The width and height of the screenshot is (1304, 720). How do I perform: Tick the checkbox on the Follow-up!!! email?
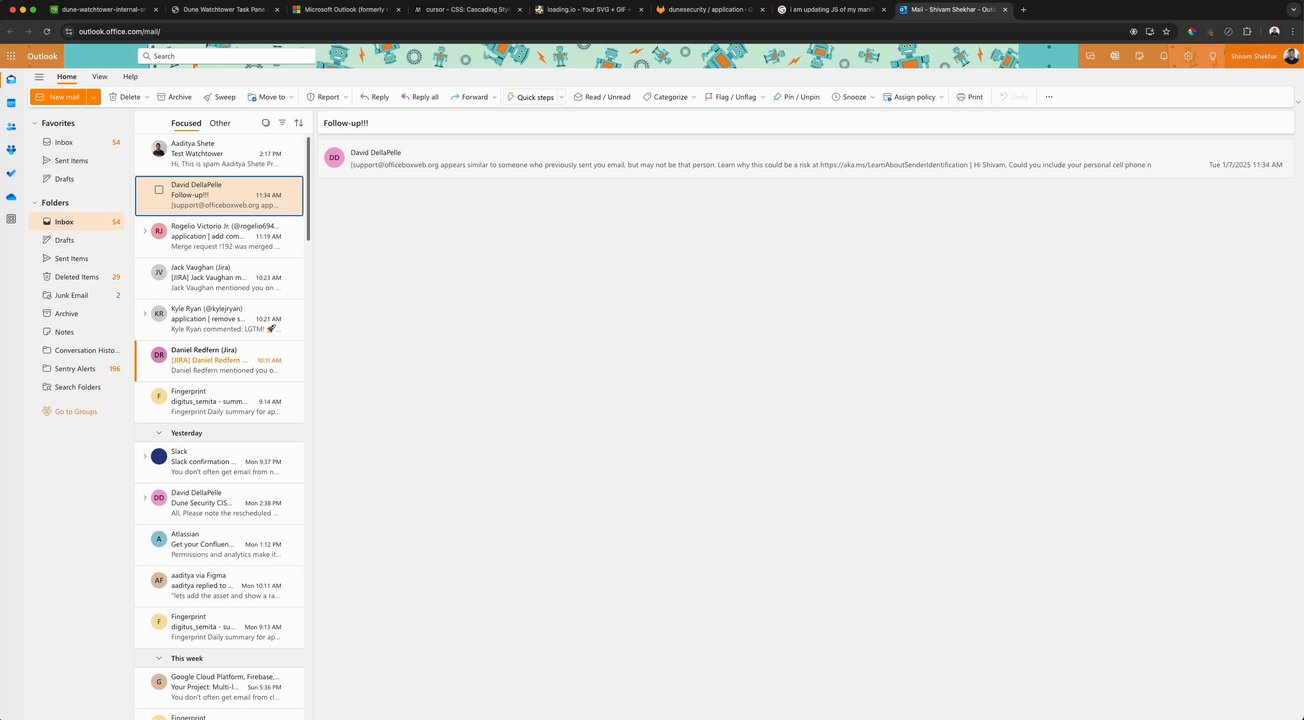pos(159,189)
